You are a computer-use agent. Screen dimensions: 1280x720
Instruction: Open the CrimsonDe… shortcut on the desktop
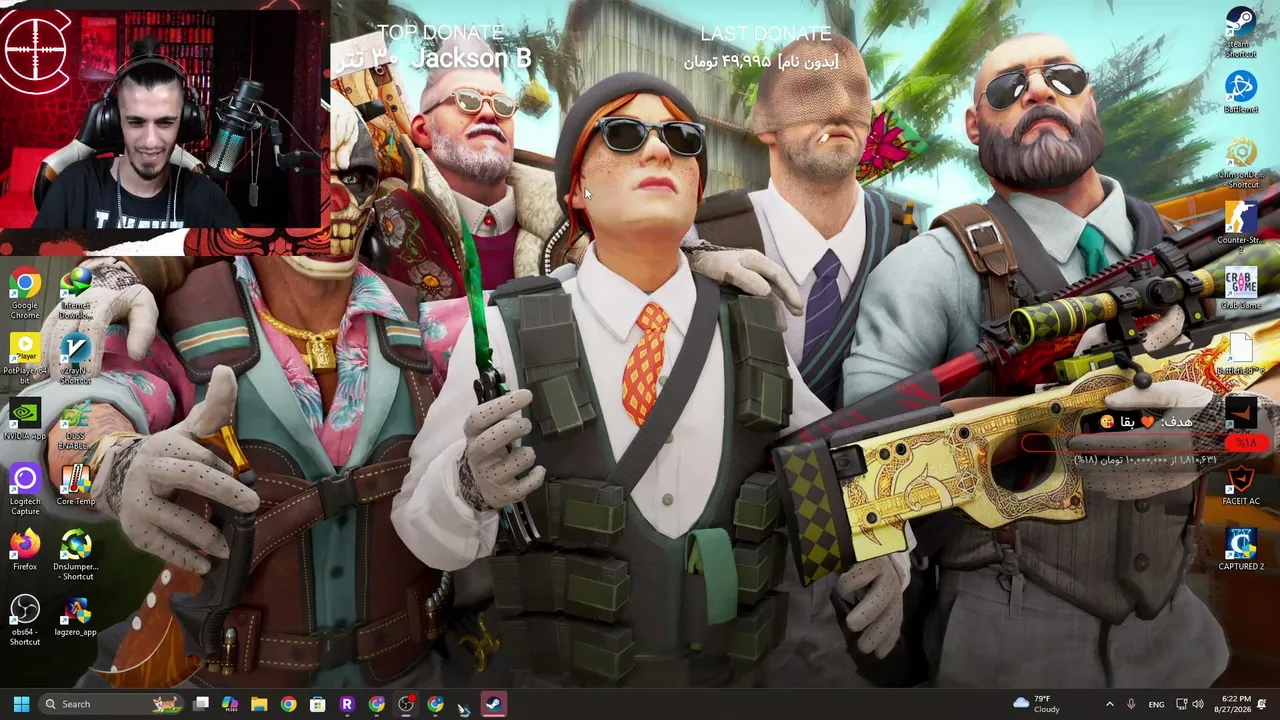pyautogui.click(x=1241, y=164)
